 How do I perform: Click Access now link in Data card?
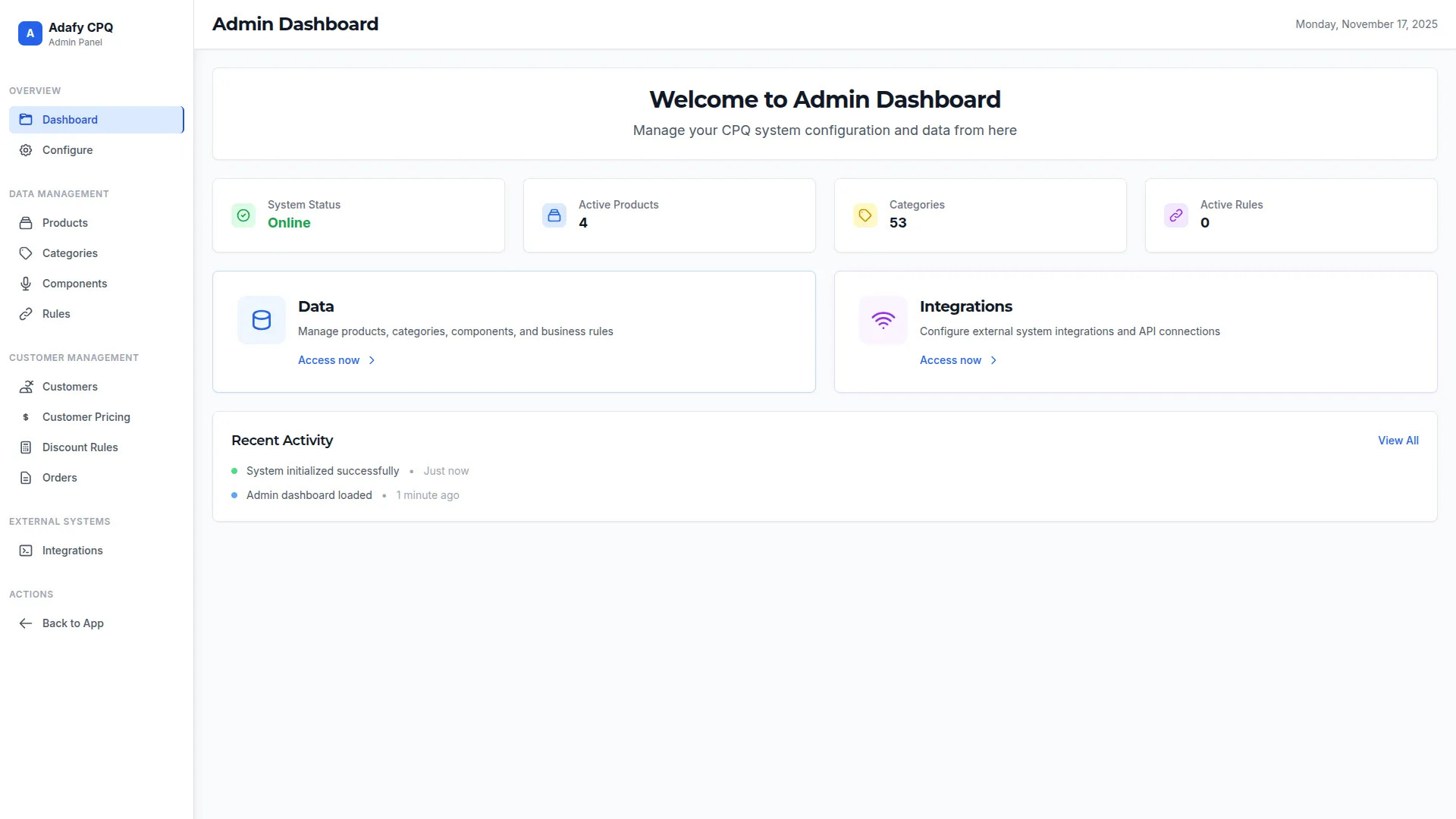pyautogui.click(x=328, y=360)
